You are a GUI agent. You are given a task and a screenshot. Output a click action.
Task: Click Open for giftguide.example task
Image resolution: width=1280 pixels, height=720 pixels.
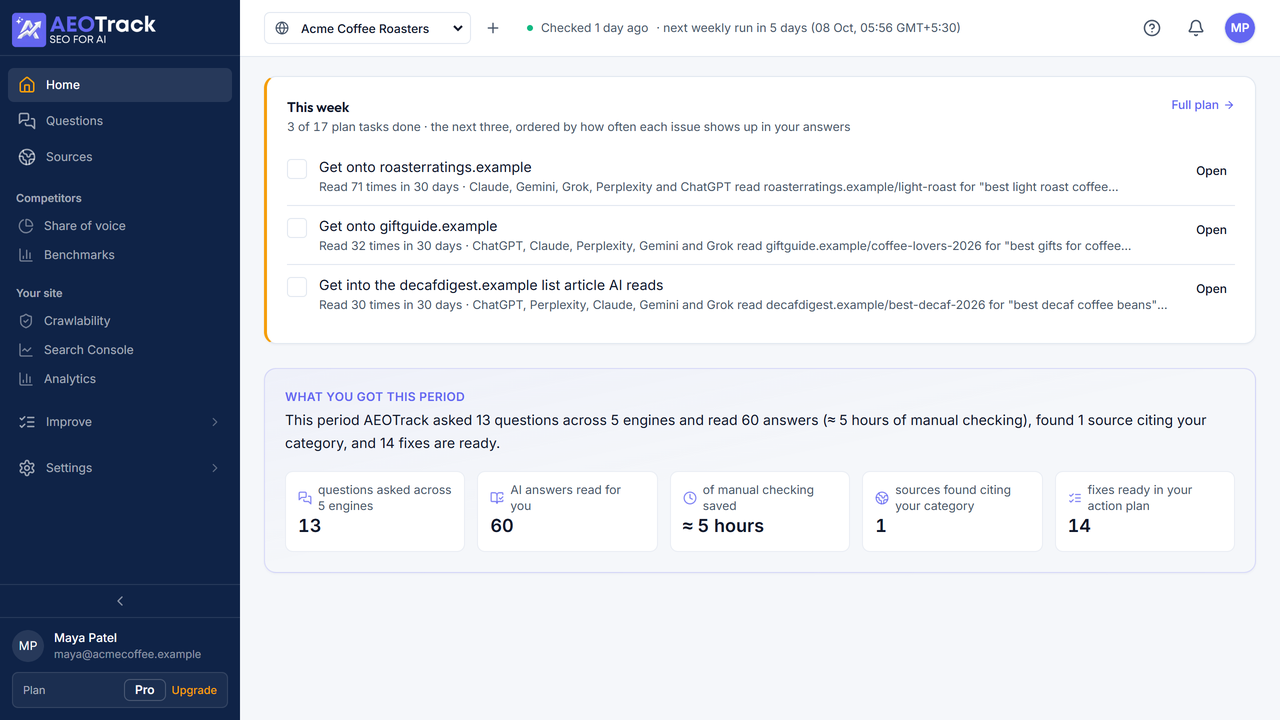(1211, 230)
